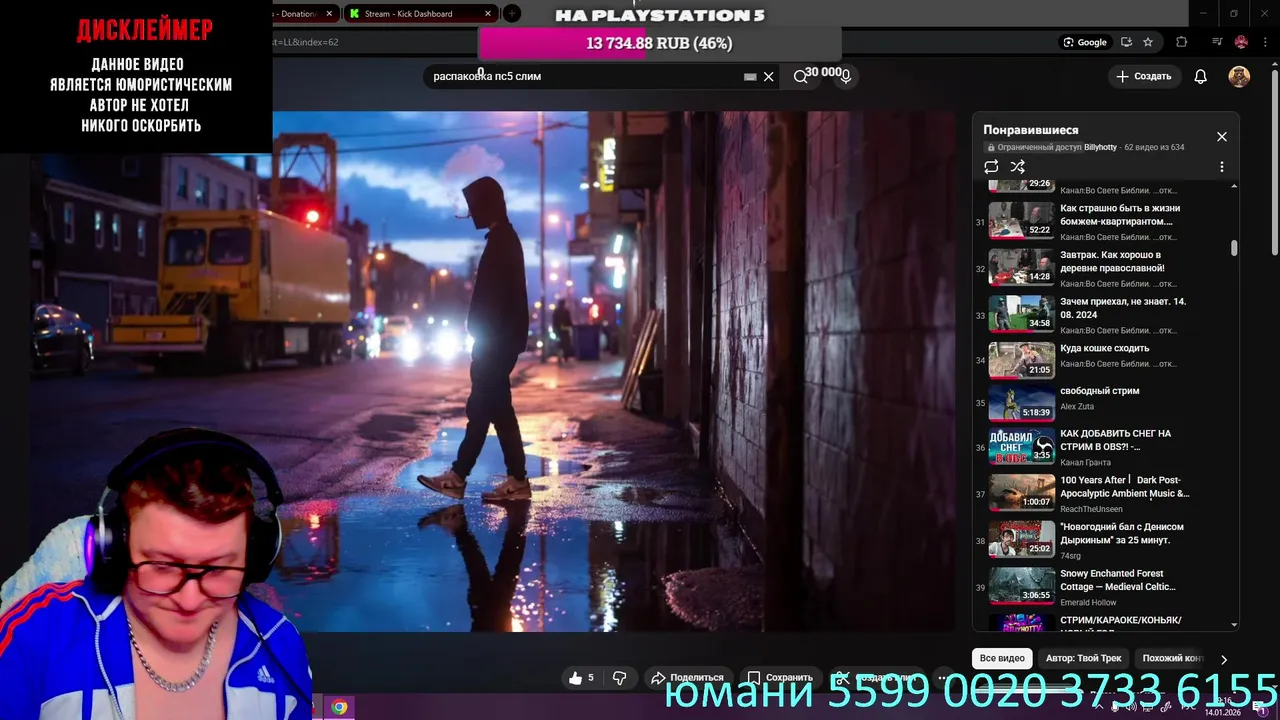Click playlist scrollbar down arrow

[1234, 625]
